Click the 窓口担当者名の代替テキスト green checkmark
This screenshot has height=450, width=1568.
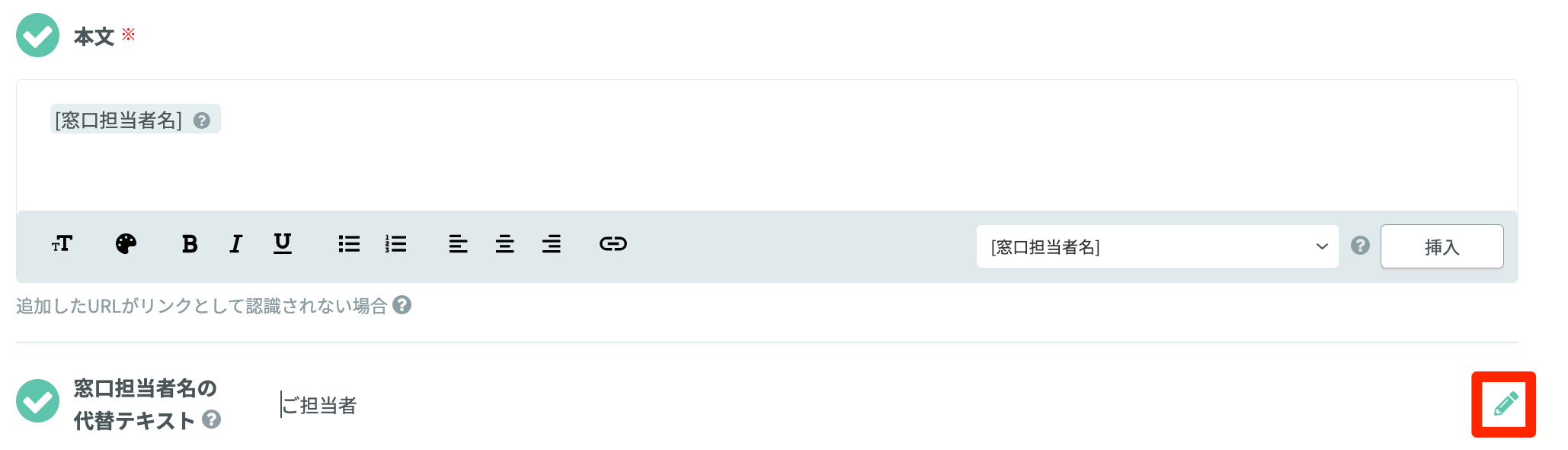coord(37,401)
